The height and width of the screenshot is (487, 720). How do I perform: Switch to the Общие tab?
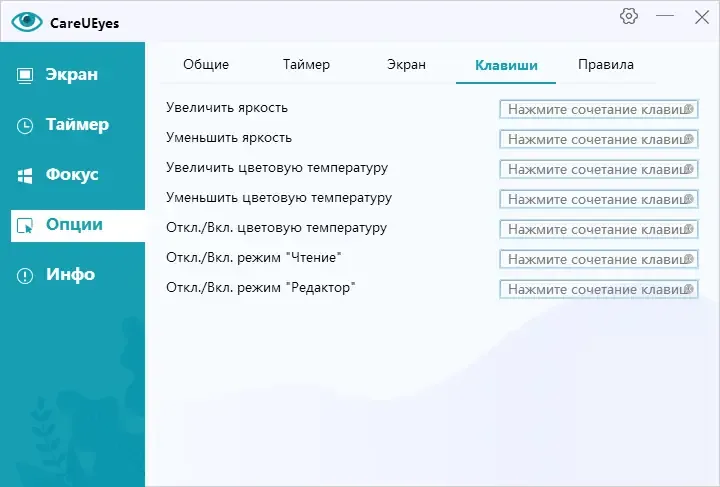206,64
